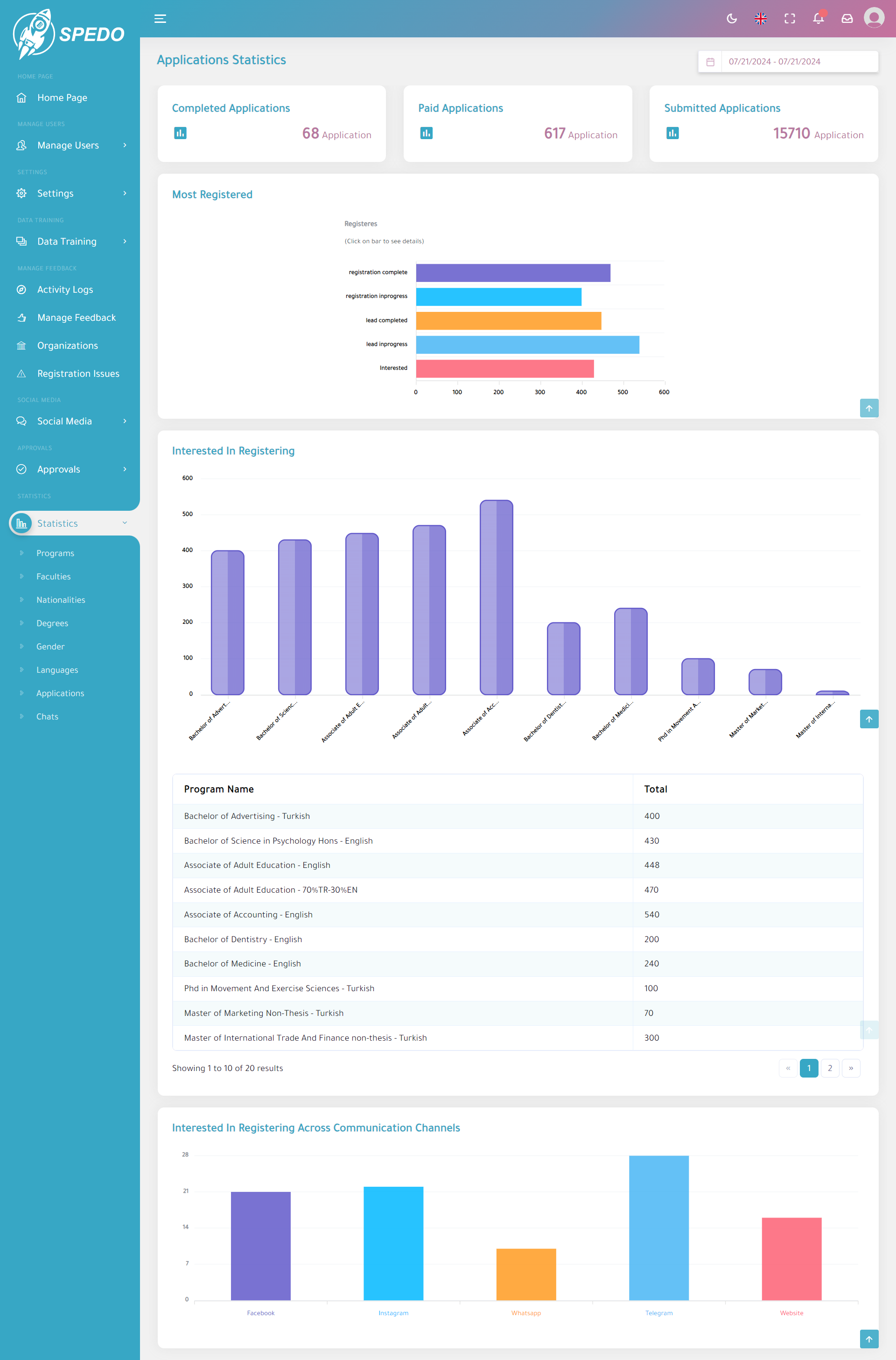The height and width of the screenshot is (1360, 896).
Task: Open the language flag selector
Action: (x=761, y=19)
